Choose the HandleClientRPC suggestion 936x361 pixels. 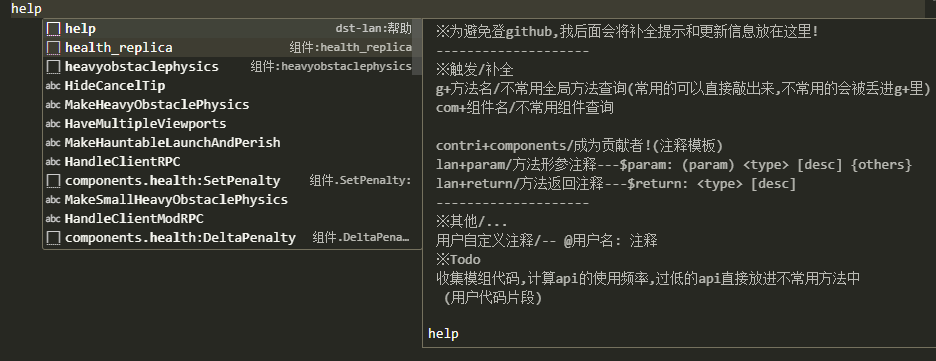click(x=230, y=162)
